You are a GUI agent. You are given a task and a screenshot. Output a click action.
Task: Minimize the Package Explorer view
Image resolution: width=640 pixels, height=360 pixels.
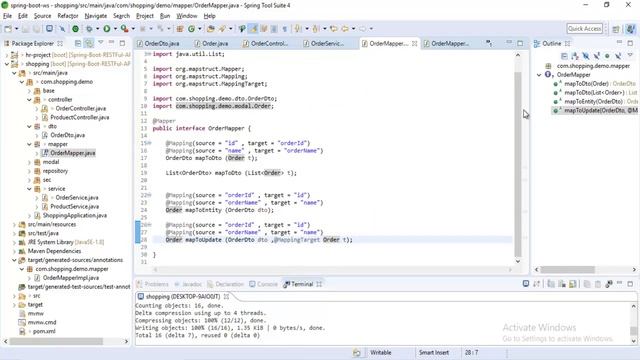pos(111,42)
